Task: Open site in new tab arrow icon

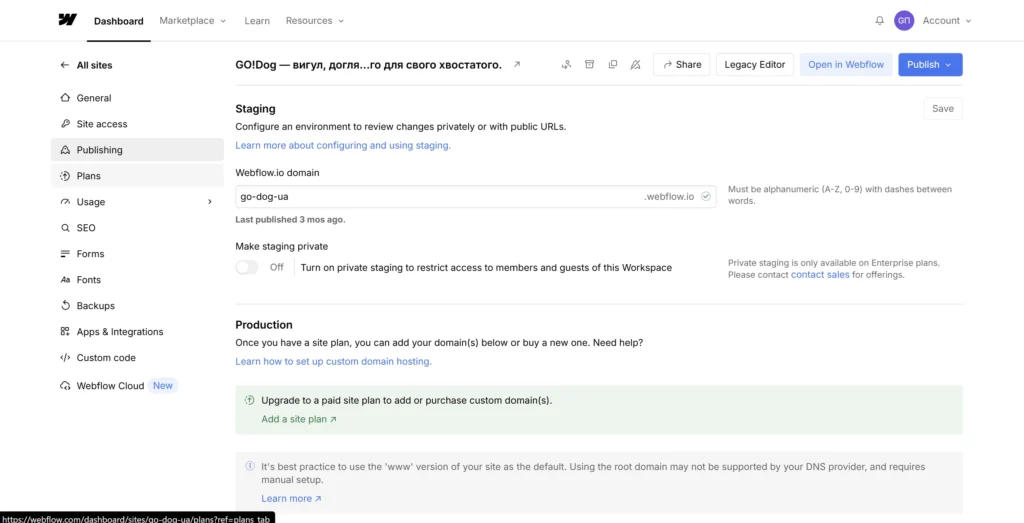Action: tap(517, 65)
